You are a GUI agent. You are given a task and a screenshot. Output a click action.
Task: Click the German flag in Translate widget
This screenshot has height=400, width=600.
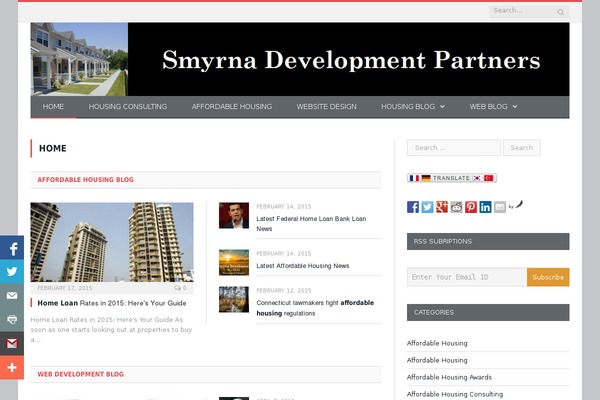[x=426, y=178]
